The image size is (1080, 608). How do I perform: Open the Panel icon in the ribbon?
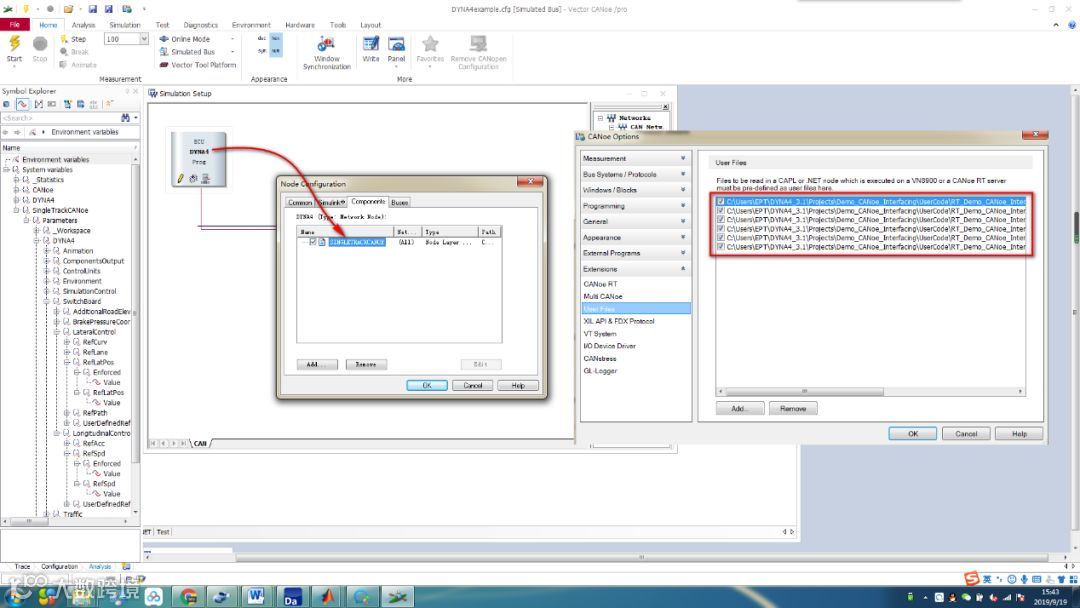(396, 44)
